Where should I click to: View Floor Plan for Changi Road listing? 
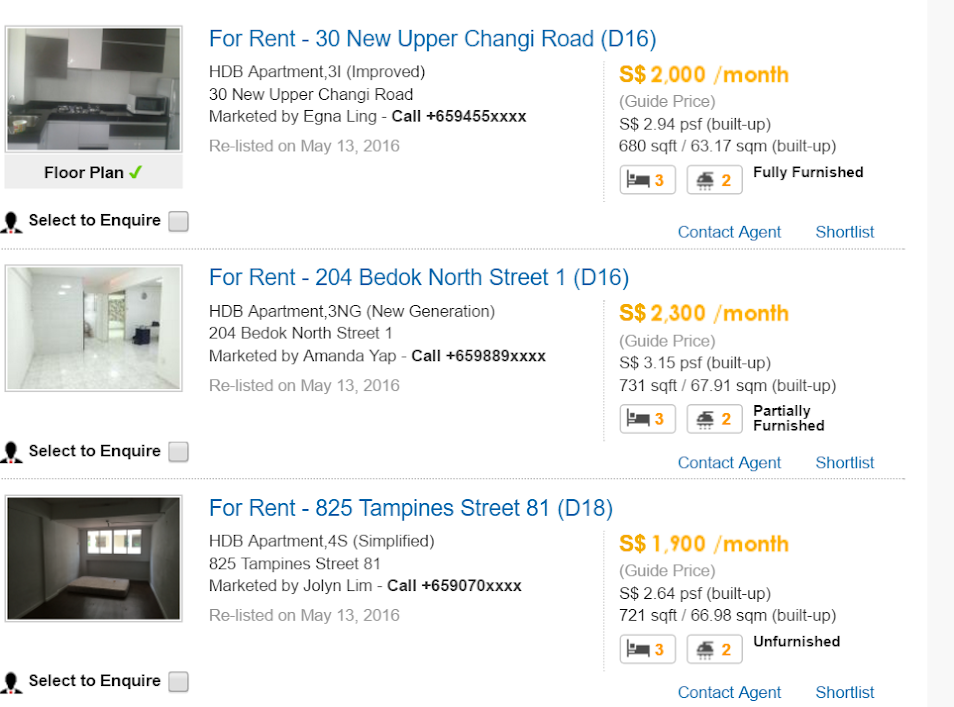[x=93, y=172]
